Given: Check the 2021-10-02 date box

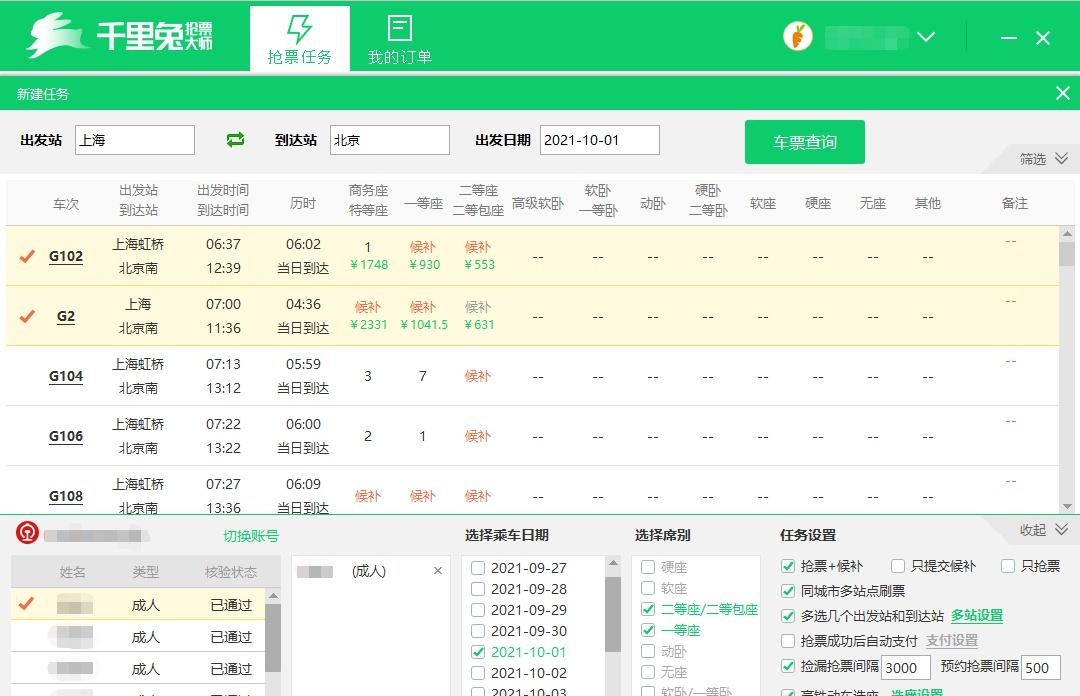Looking at the screenshot, I should click(x=477, y=673).
